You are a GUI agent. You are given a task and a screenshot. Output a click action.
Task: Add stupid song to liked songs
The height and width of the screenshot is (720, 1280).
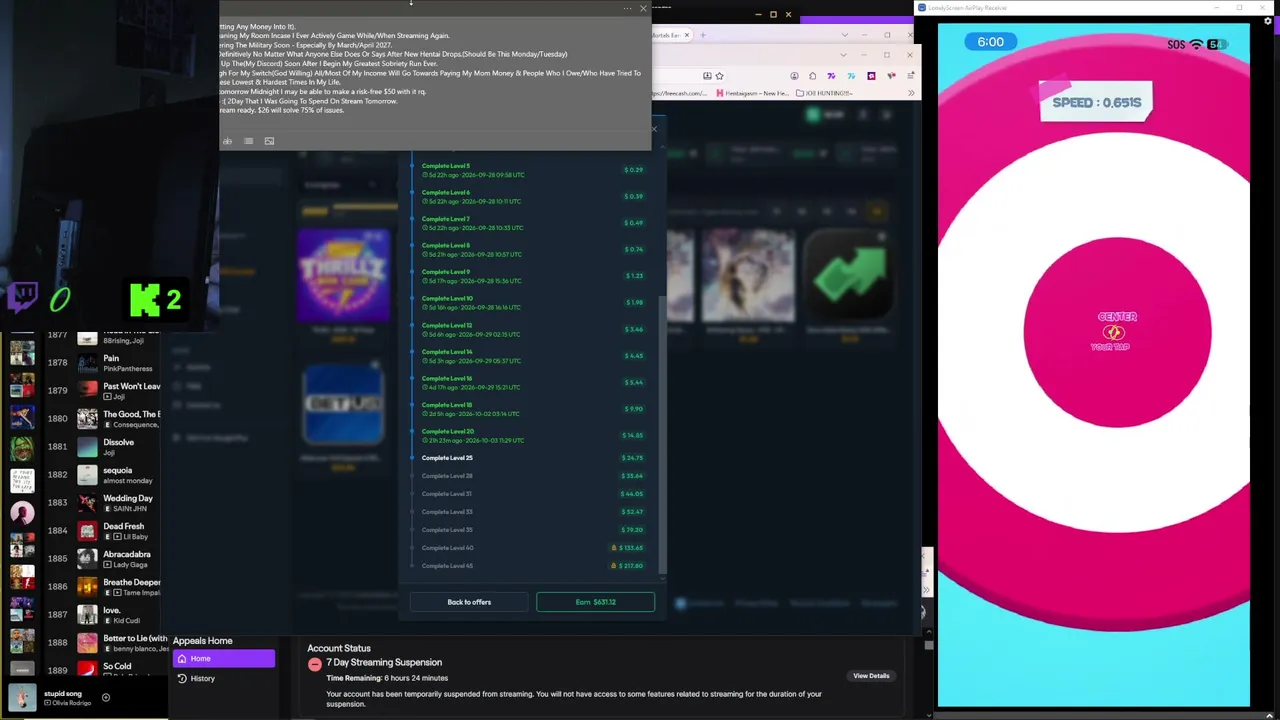click(106, 698)
